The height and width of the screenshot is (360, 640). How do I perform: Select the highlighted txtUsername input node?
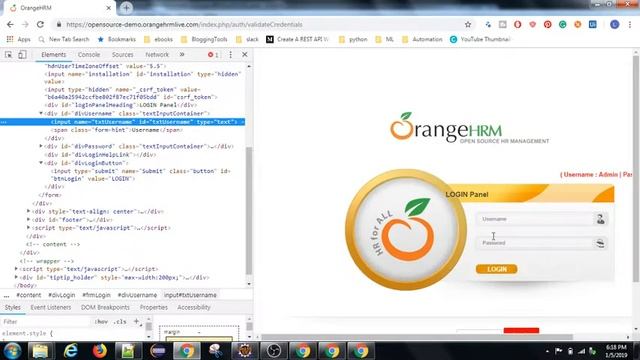coord(122,122)
